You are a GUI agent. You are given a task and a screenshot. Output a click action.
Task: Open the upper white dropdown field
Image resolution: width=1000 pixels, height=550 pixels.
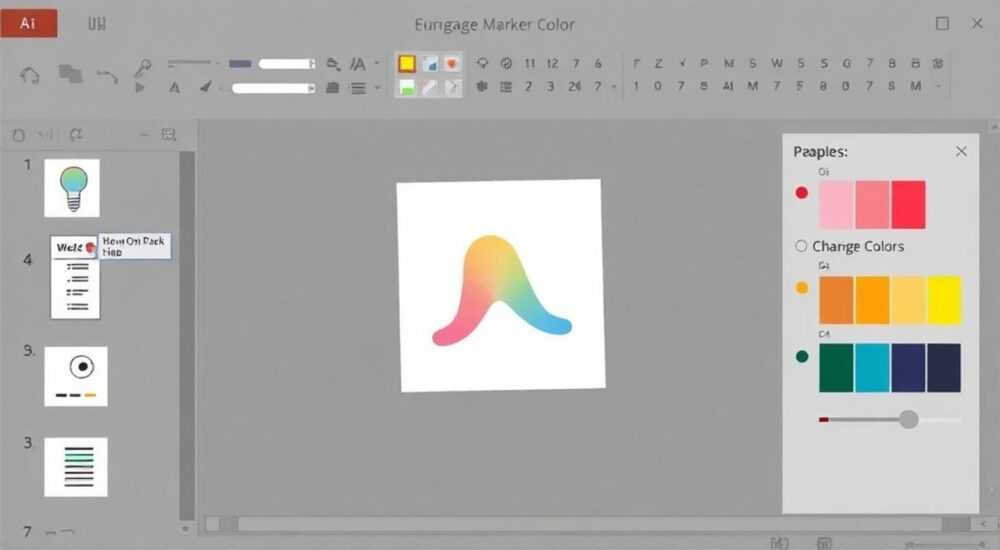coord(287,64)
